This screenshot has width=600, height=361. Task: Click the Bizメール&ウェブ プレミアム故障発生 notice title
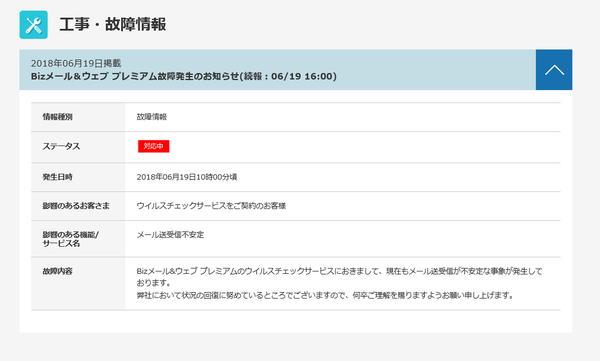click(184, 76)
